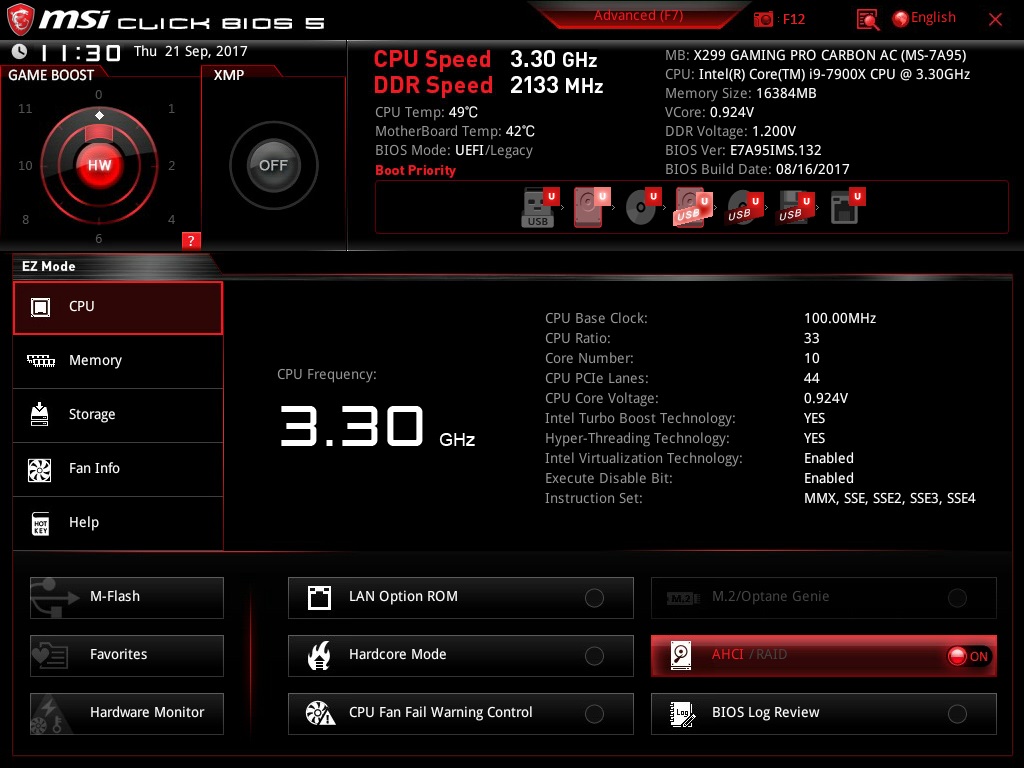Click the BIOS Log Review document icon

click(681, 714)
